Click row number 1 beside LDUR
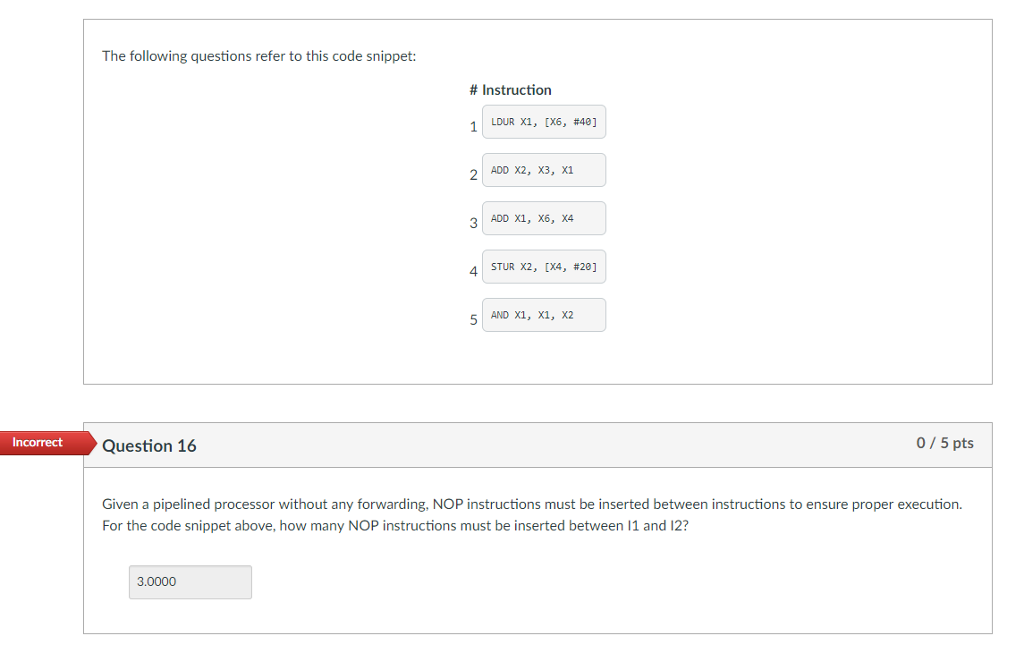 pyautogui.click(x=473, y=127)
